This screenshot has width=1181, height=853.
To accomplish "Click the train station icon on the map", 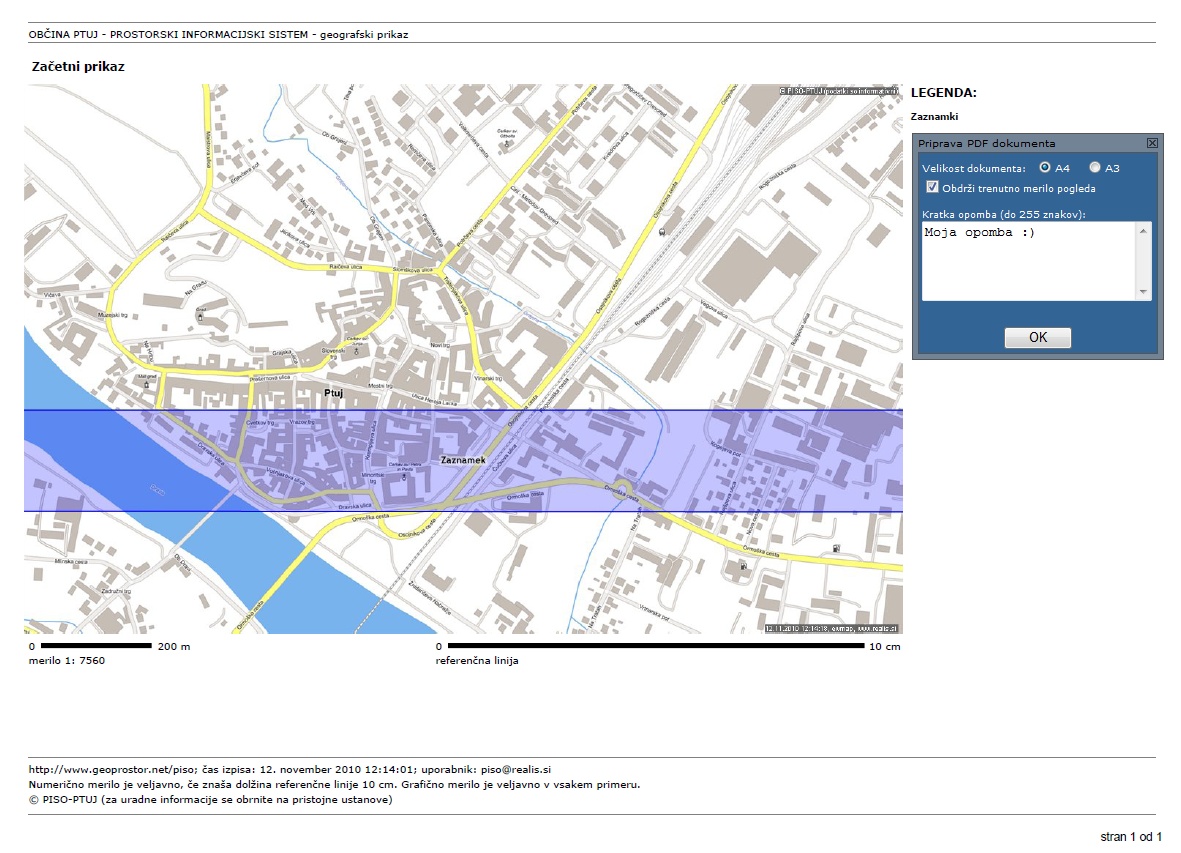I will pos(661,229).
